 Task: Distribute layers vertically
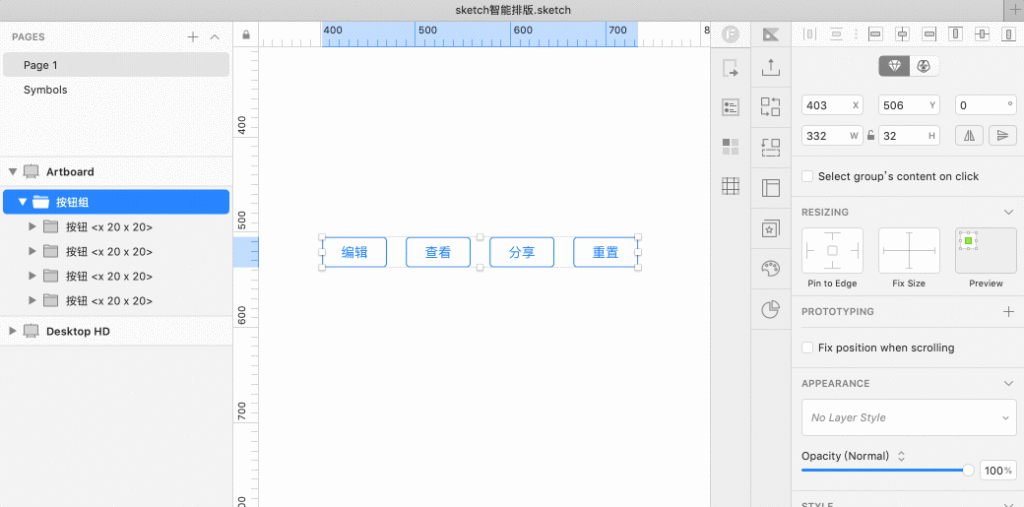click(x=837, y=34)
